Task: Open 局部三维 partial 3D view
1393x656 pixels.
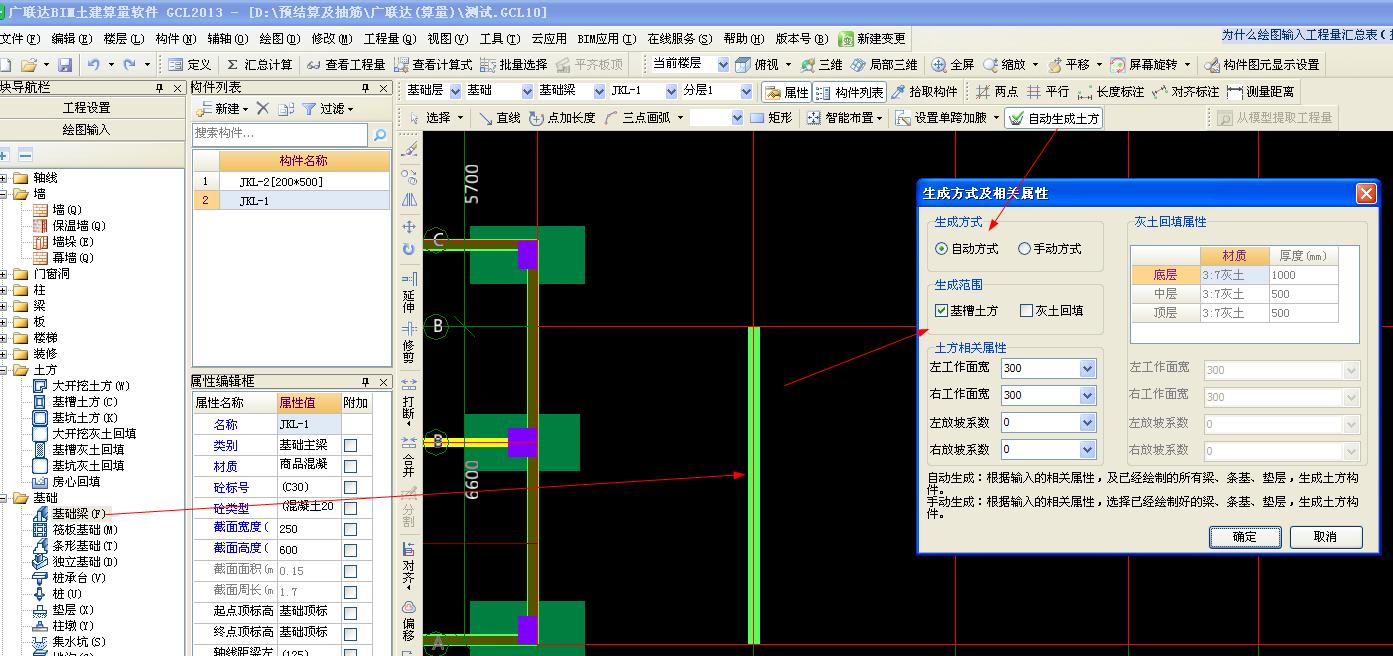Action: pos(884,65)
